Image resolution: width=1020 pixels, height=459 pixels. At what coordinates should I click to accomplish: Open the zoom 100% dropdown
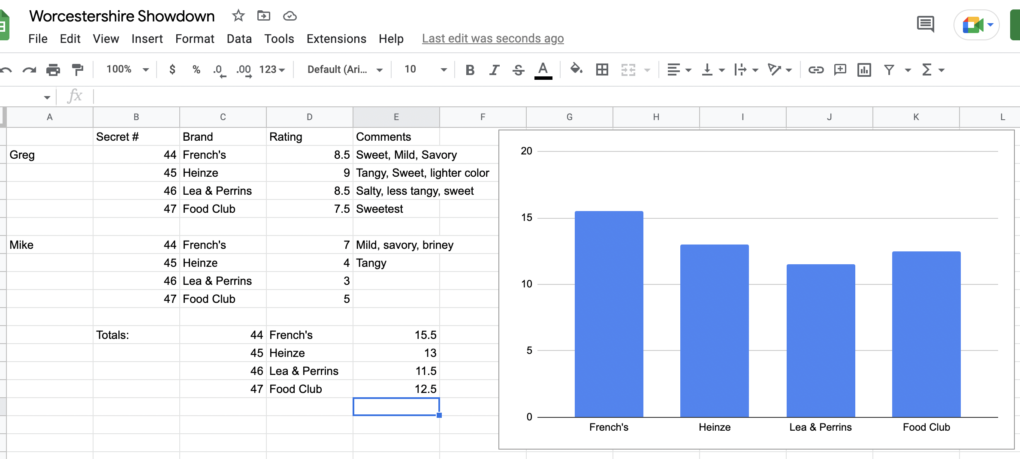[x=128, y=69]
